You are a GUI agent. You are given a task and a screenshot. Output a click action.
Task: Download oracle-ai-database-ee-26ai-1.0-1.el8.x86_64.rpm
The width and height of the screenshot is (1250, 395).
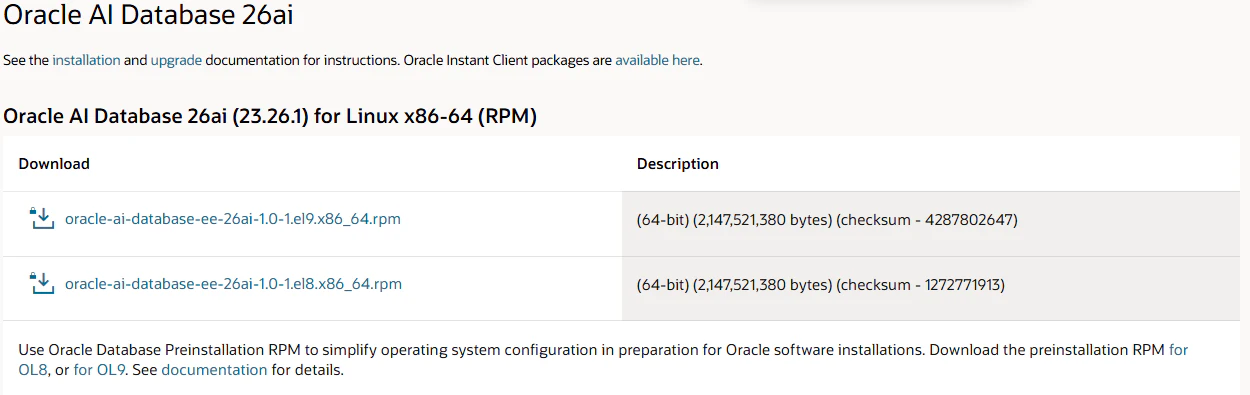233,284
